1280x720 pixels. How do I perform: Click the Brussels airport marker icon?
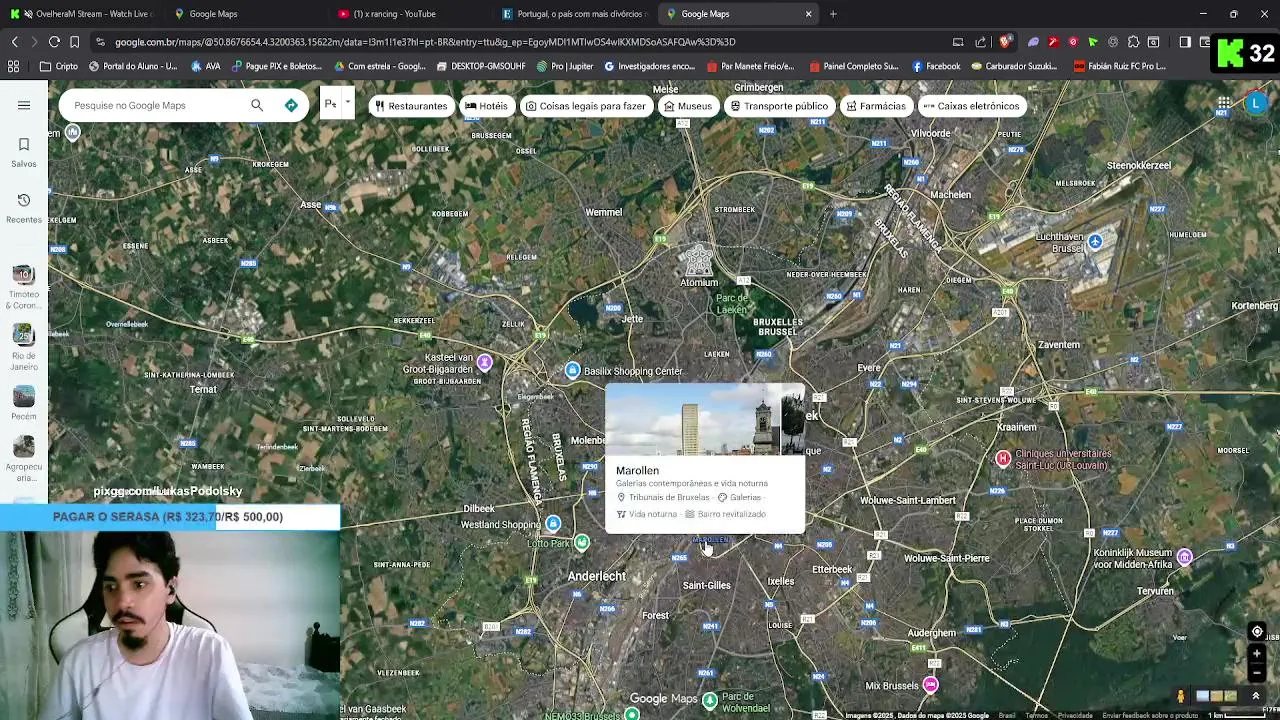click(1095, 242)
